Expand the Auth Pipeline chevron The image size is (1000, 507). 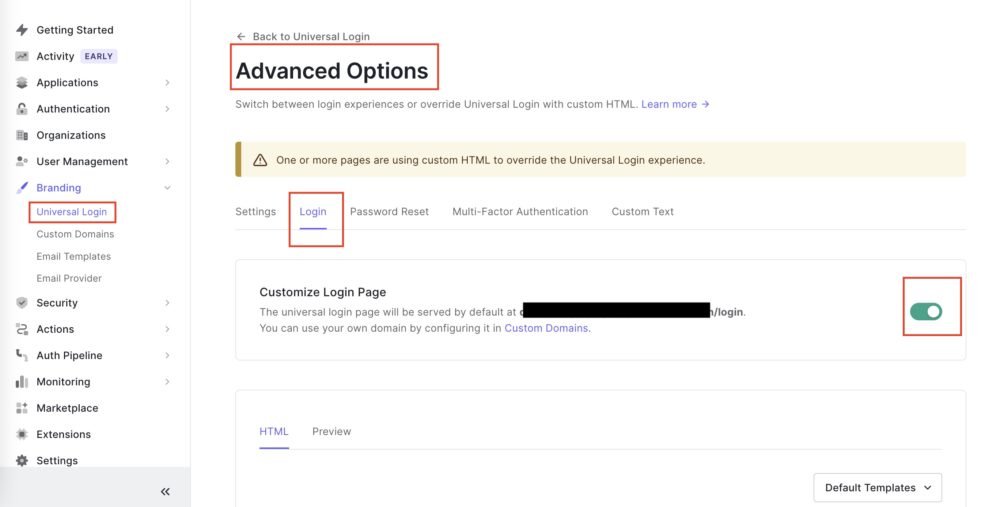(x=167, y=355)
